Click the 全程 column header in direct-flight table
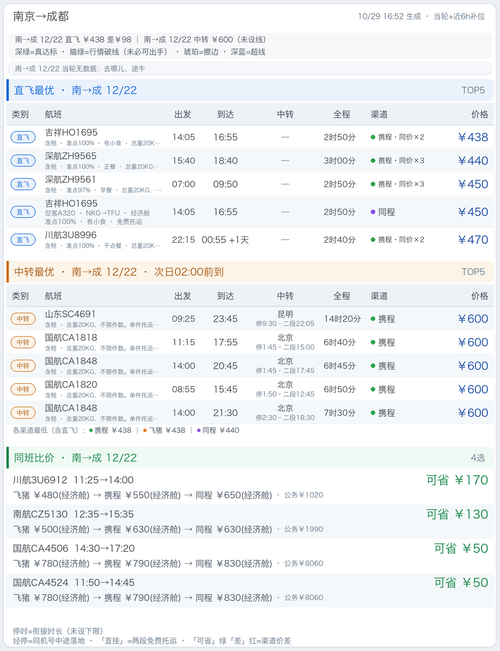This screenshot has height=651, width=500. tap(342, 114)
